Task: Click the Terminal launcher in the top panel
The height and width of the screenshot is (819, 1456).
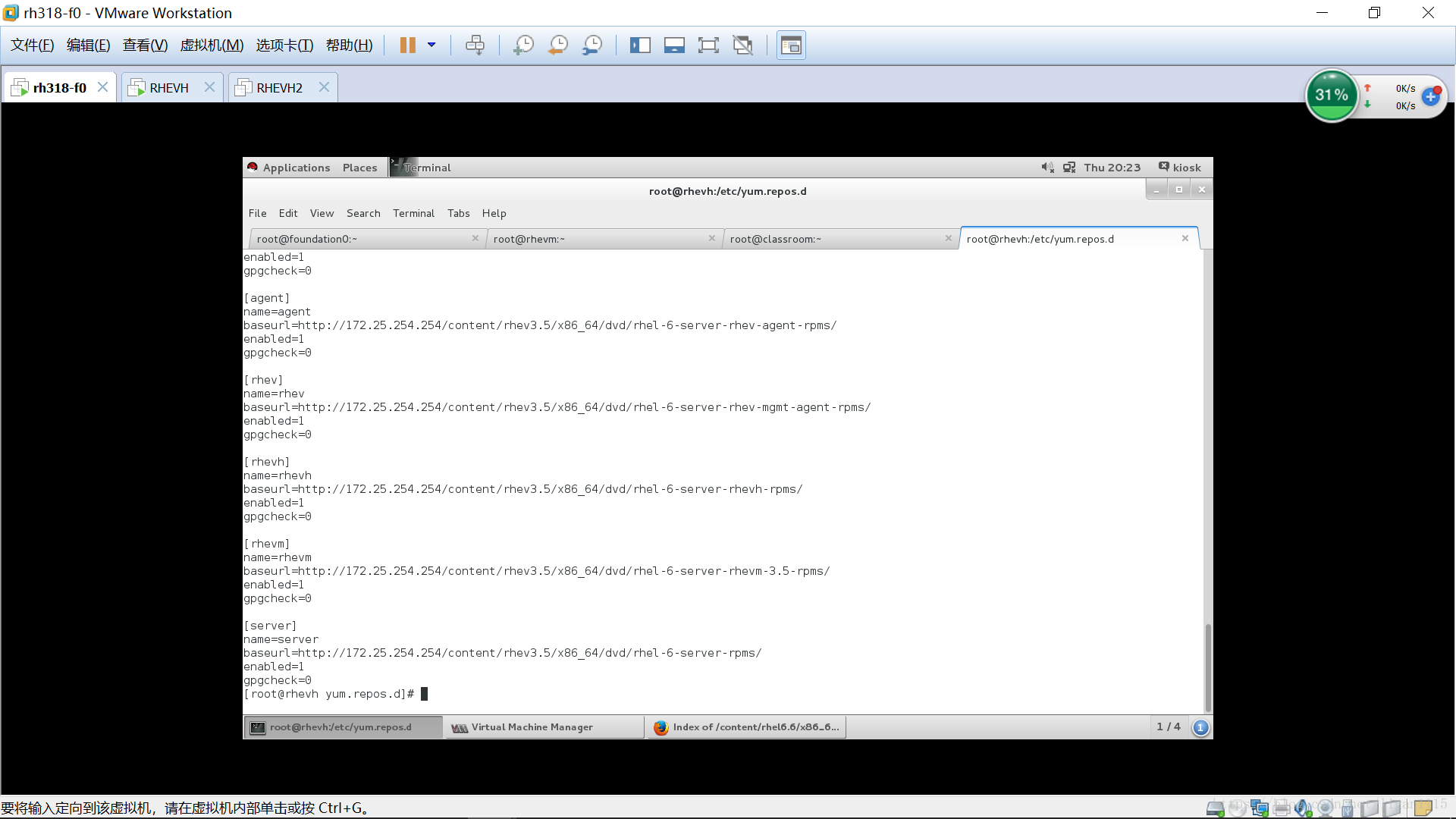Action: [x=421, y=168]
